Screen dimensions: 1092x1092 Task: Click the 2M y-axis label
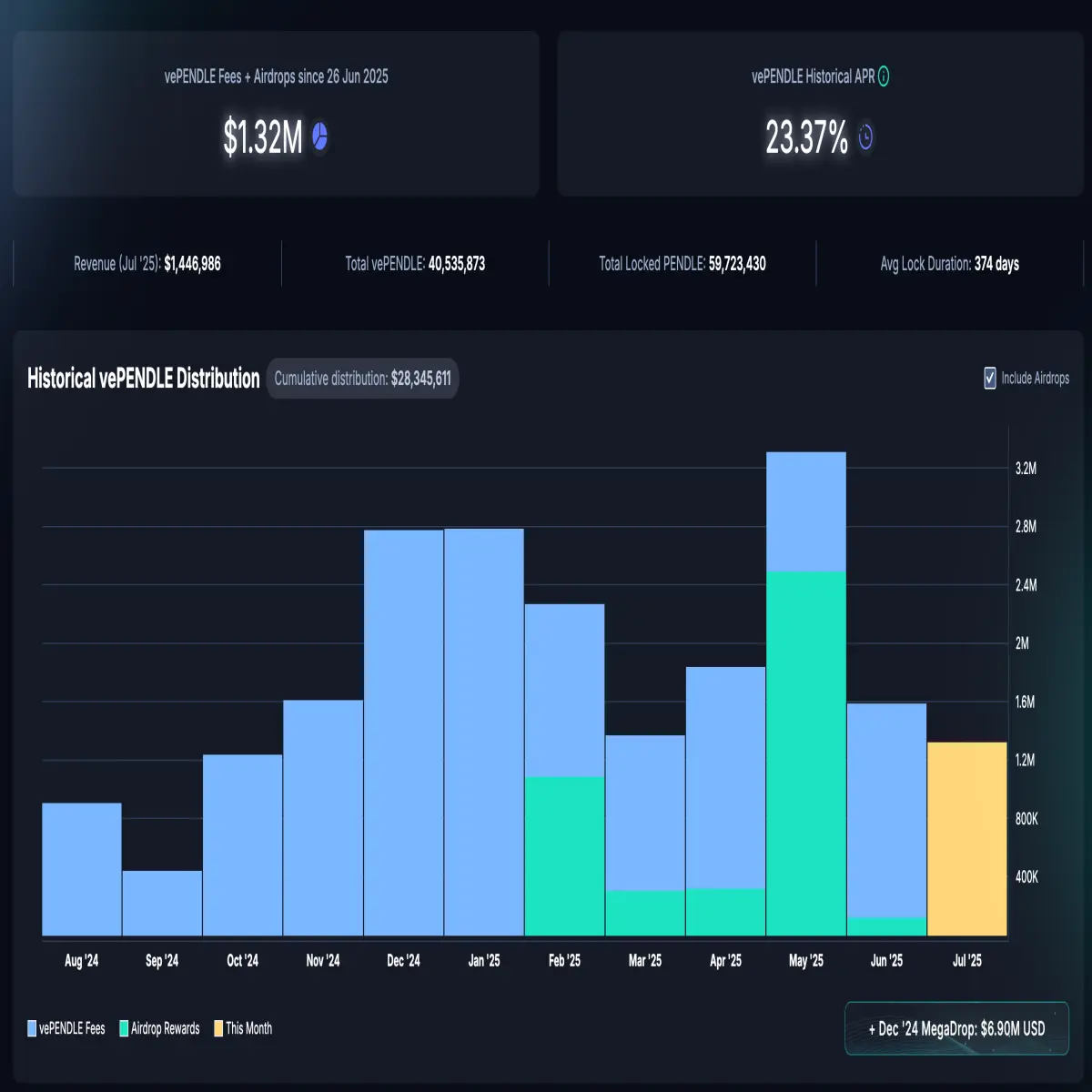point(1022,643)
